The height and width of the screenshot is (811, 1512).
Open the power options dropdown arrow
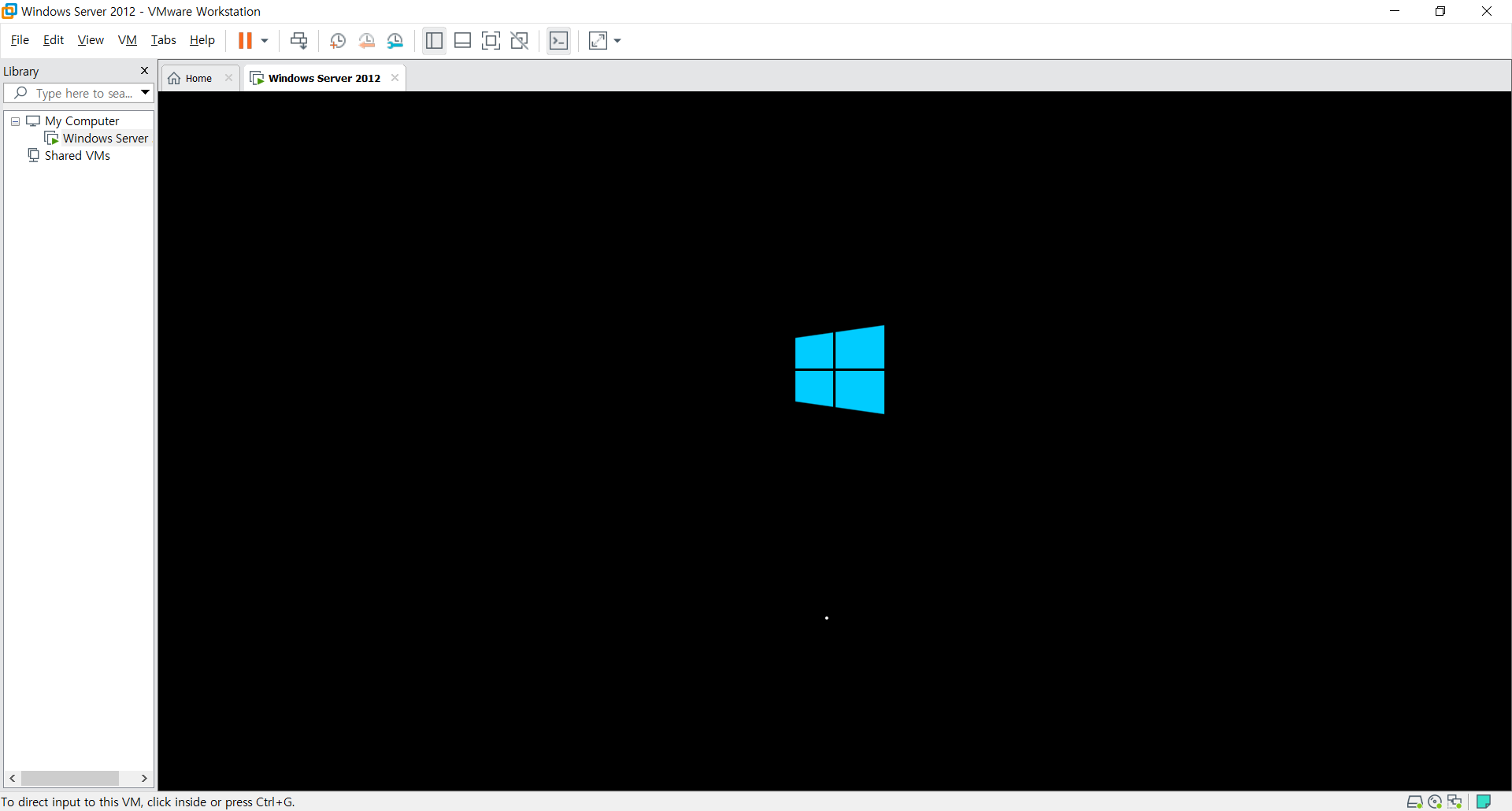click(265, 41)
